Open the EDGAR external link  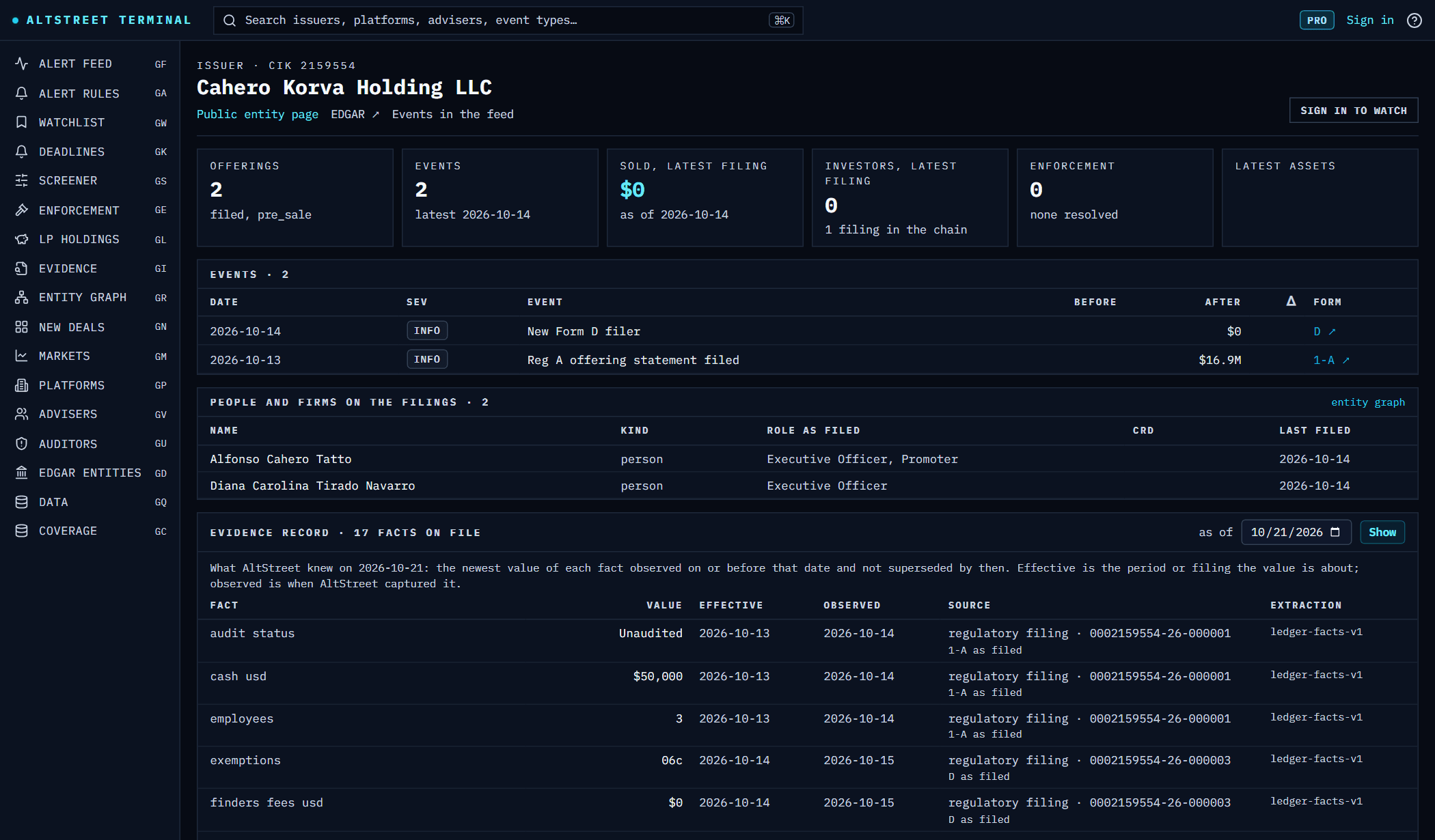(x=355, y=114)
